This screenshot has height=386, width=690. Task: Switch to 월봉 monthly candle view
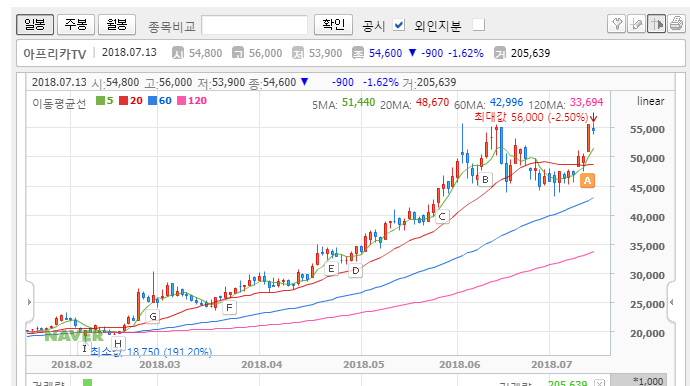(117, 24)
